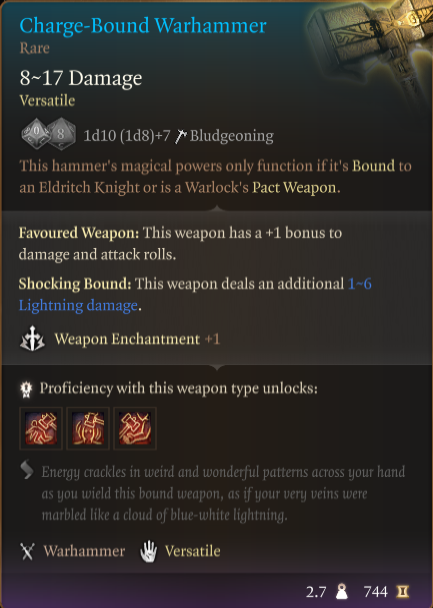433x608 pixels.
Task: Click the highlighted Pact Weapon keyword
Action: click(296, 188)
